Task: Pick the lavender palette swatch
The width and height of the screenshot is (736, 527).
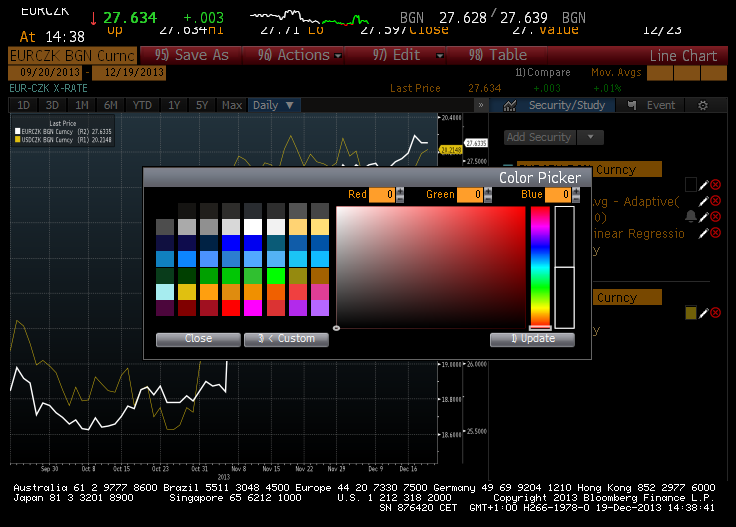Action: coord(320,308)
